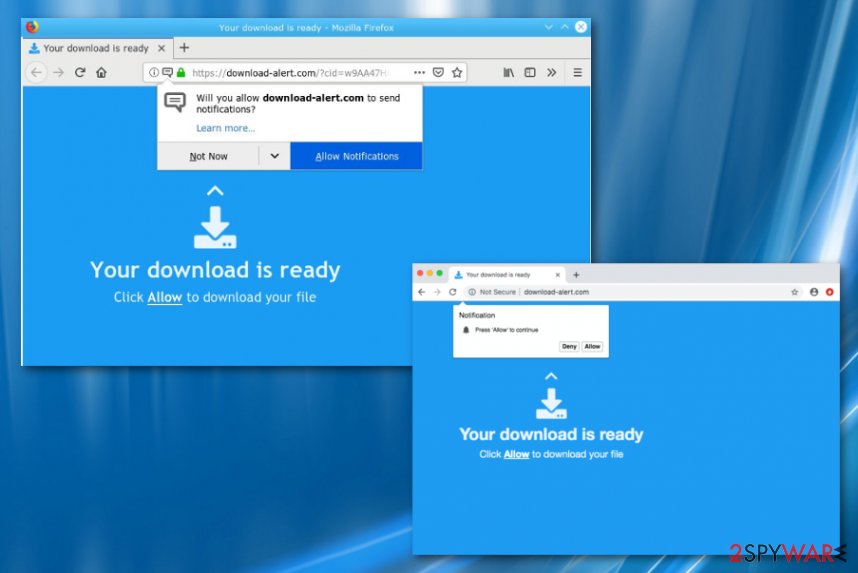858x573 pixels.
Task: Click the notification permission icon in Firefox URL bar
Action: 167,72
